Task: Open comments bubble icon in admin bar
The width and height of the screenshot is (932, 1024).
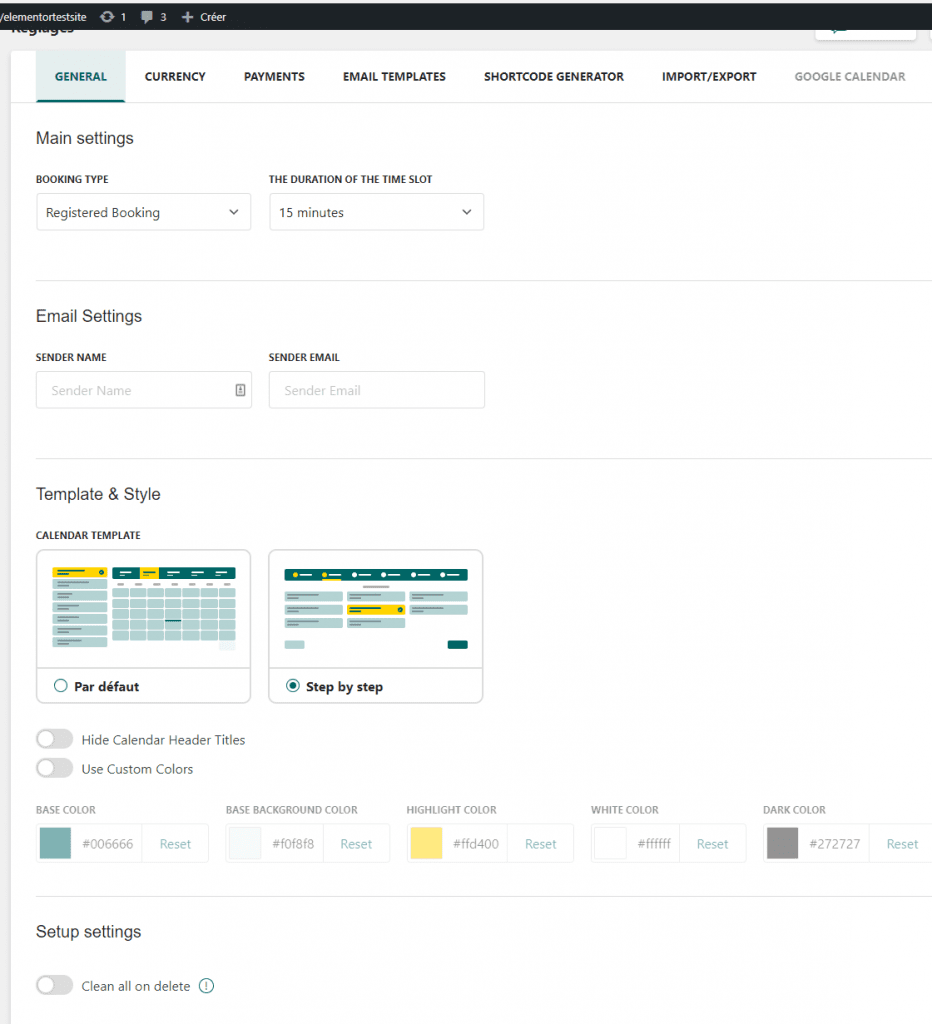Action: 148,17
